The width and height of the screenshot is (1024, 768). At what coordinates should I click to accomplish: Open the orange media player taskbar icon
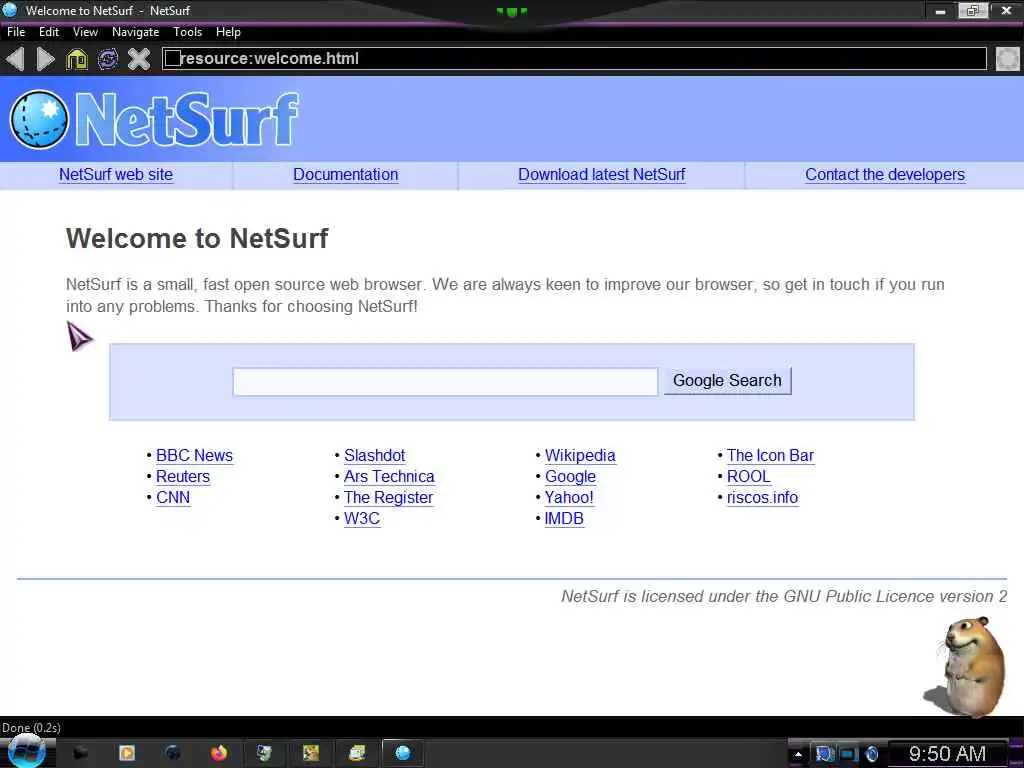127,753
